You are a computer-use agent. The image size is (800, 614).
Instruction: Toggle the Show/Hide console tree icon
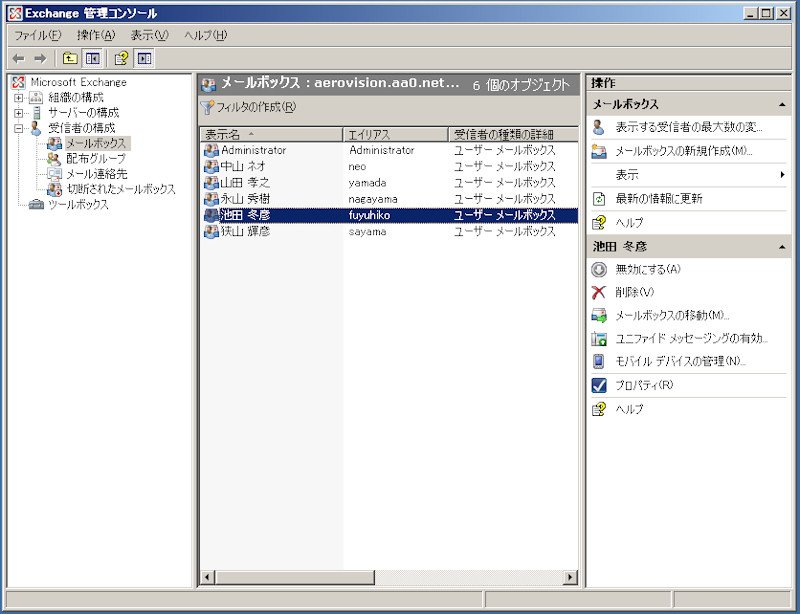coord(92,58)
